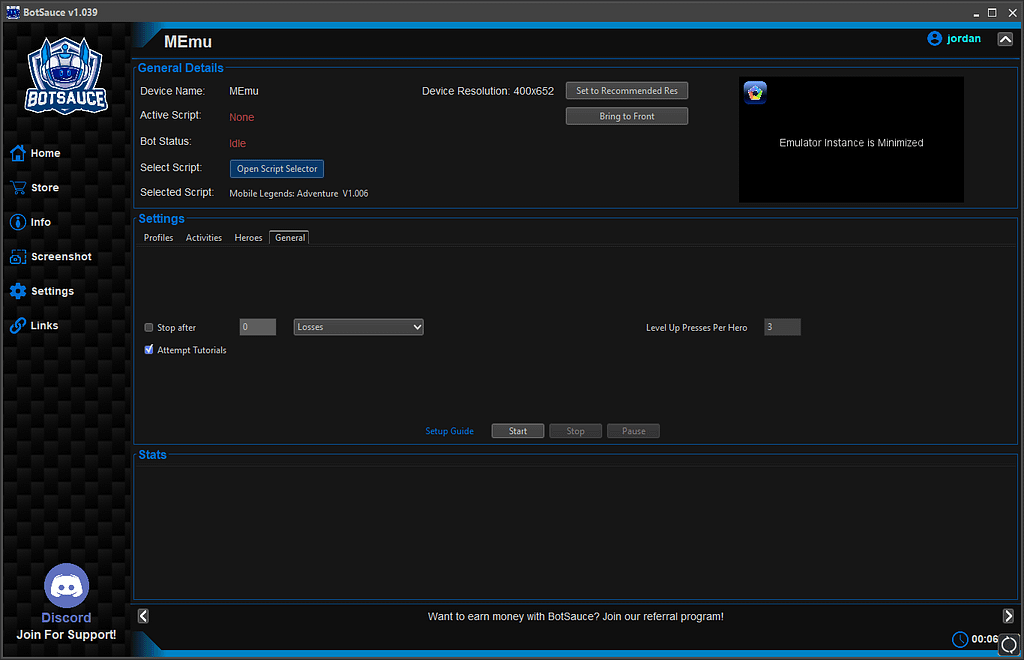The height and width of the screenshot is (660, 1024).
Task: Enable the Stop after checkbox
Action: 149,328
